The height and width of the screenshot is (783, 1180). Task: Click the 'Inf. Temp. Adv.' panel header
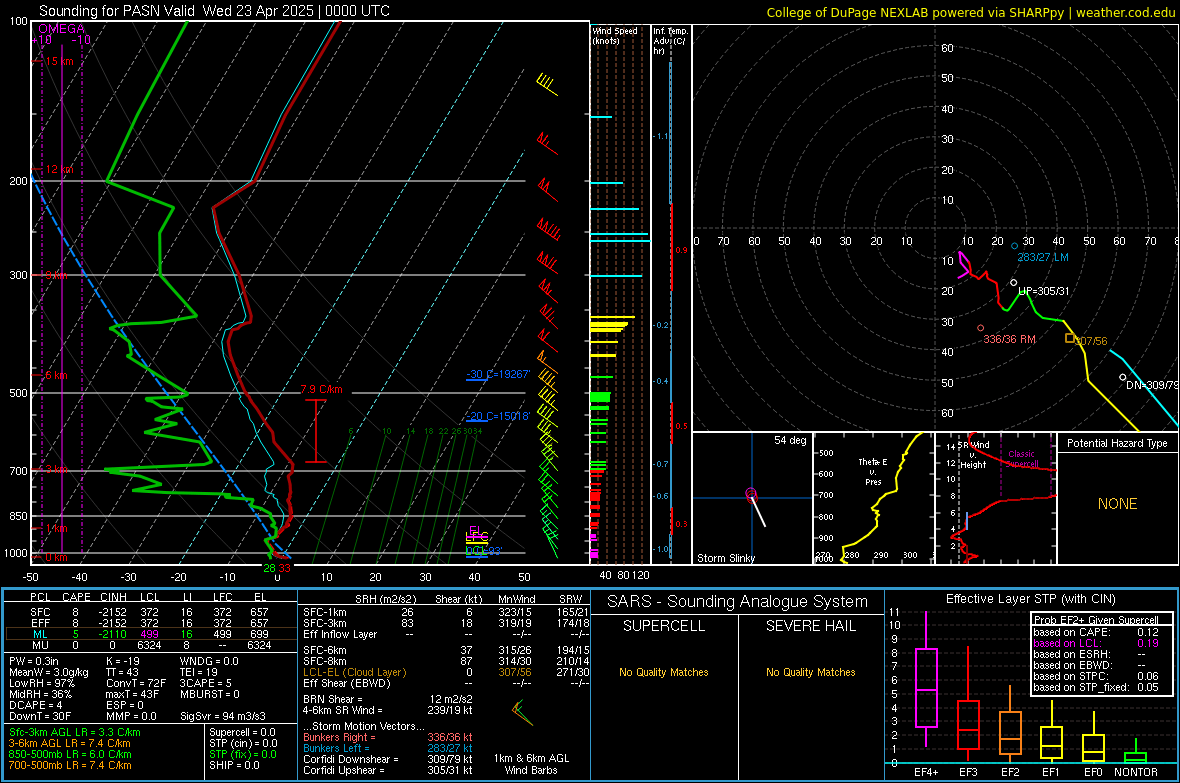670,41
